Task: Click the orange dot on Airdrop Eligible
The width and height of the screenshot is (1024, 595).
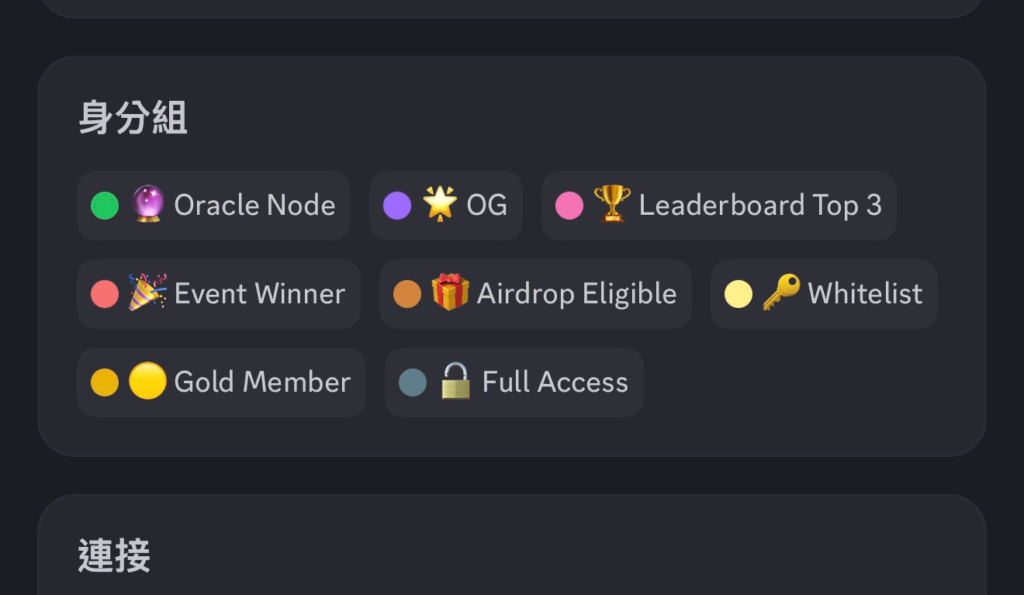Action: pos(407,294)
